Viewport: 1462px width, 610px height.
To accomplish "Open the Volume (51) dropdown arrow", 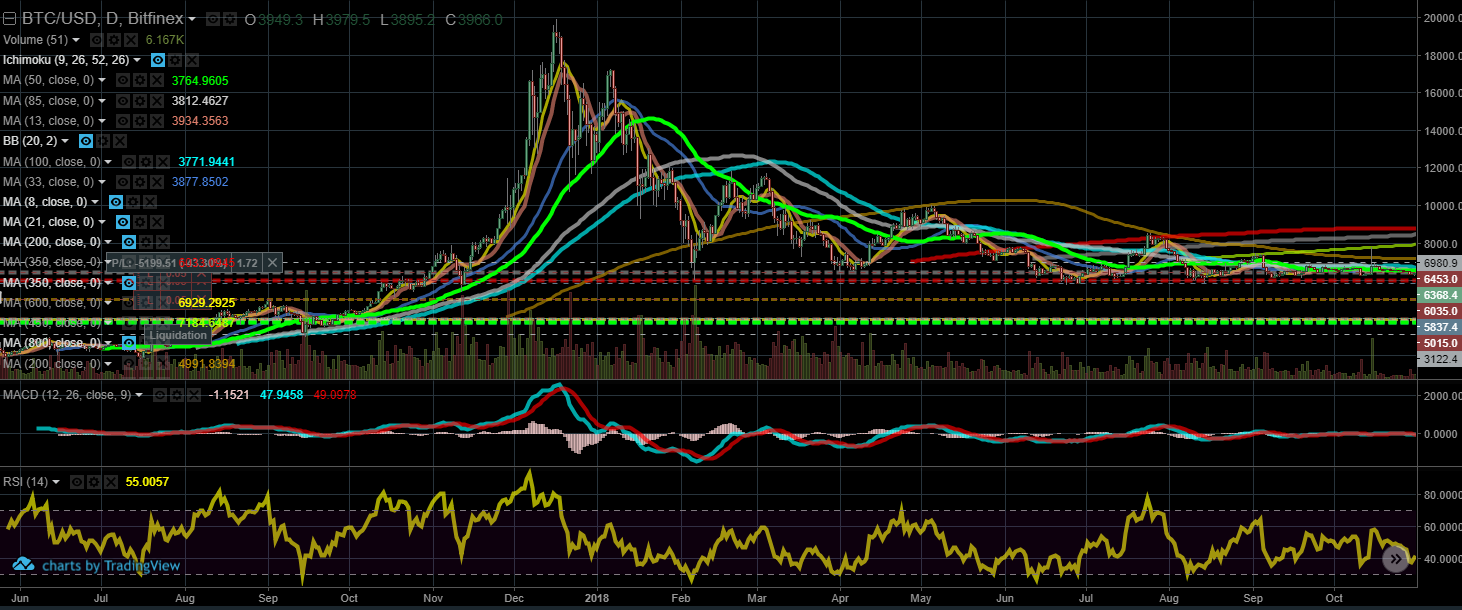I will click(76, 40).
